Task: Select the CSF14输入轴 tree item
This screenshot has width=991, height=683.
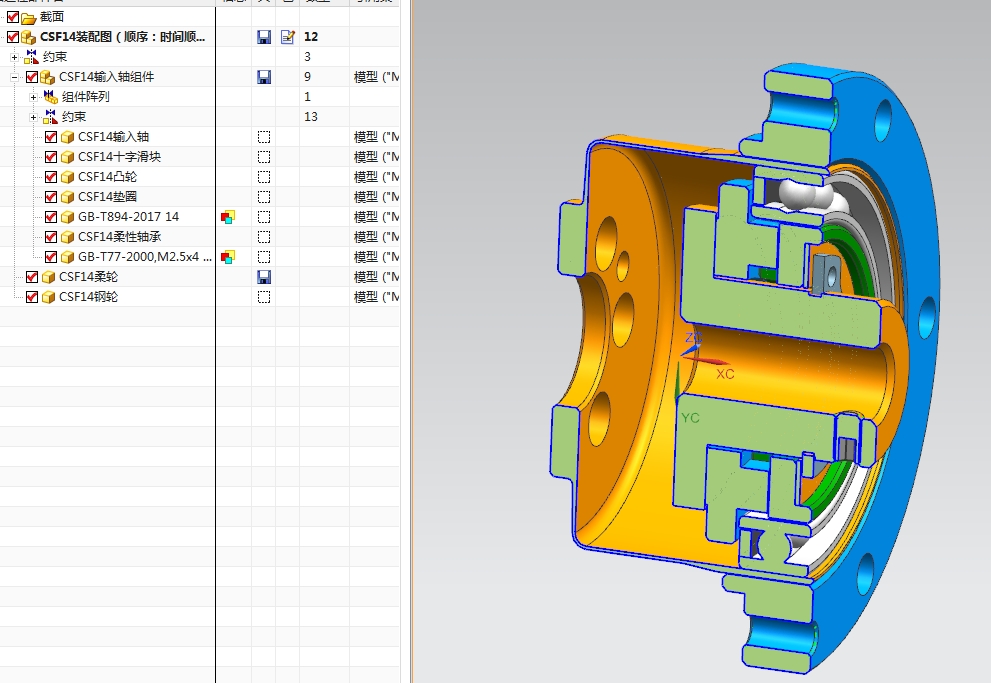Action: coord(113,137)
